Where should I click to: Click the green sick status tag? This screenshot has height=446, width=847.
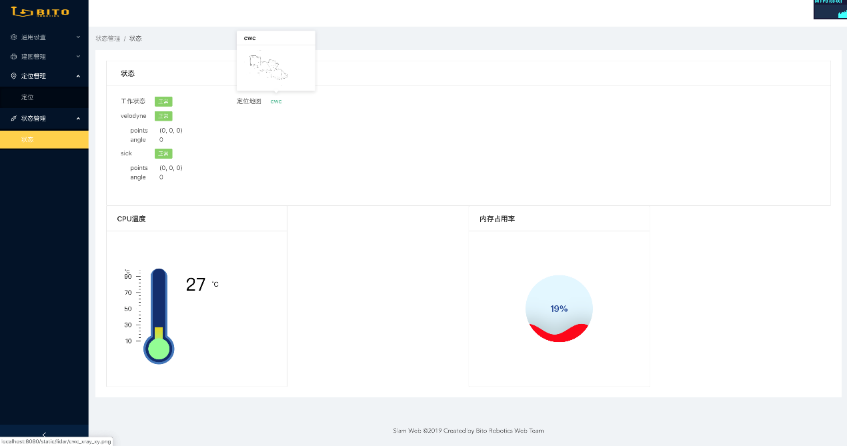pyautogui.click(x=163, y=153)
